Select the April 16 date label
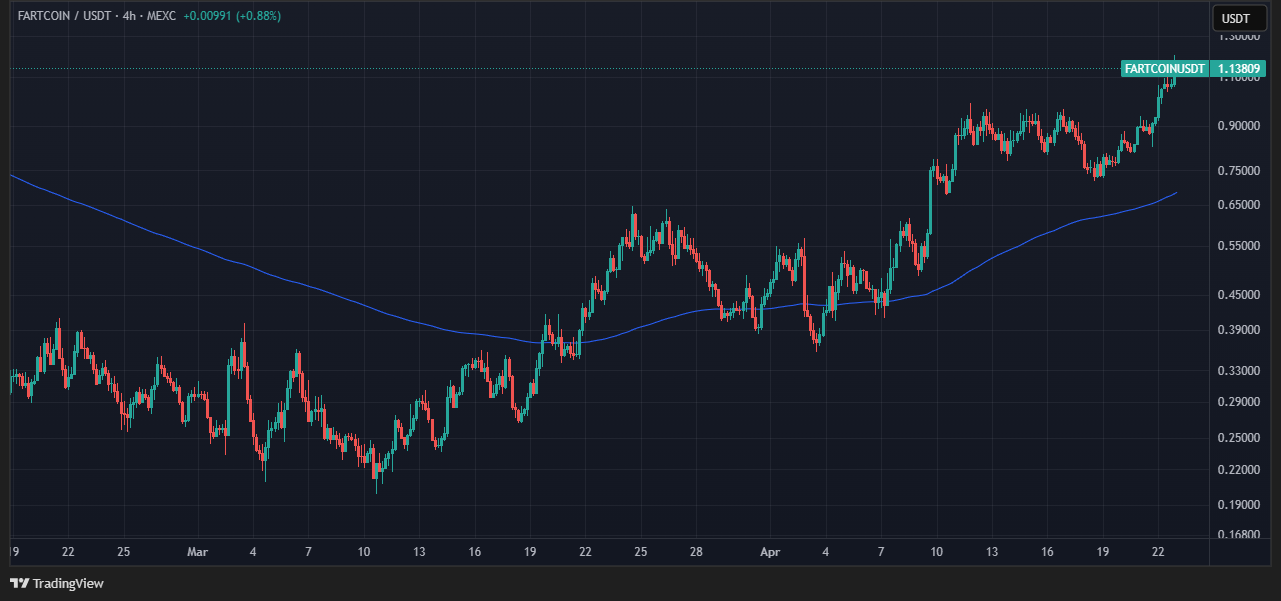The height and width of the screenshot is (601, 1281). point(1047,552)
